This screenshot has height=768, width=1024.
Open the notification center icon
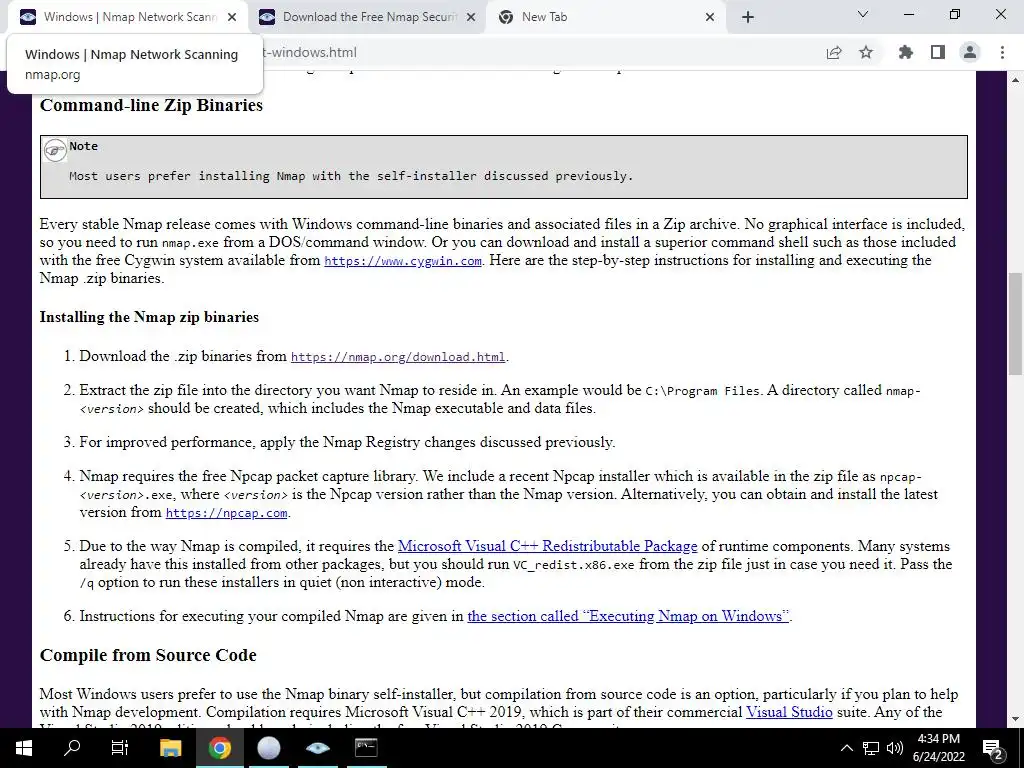pos(992,748)
